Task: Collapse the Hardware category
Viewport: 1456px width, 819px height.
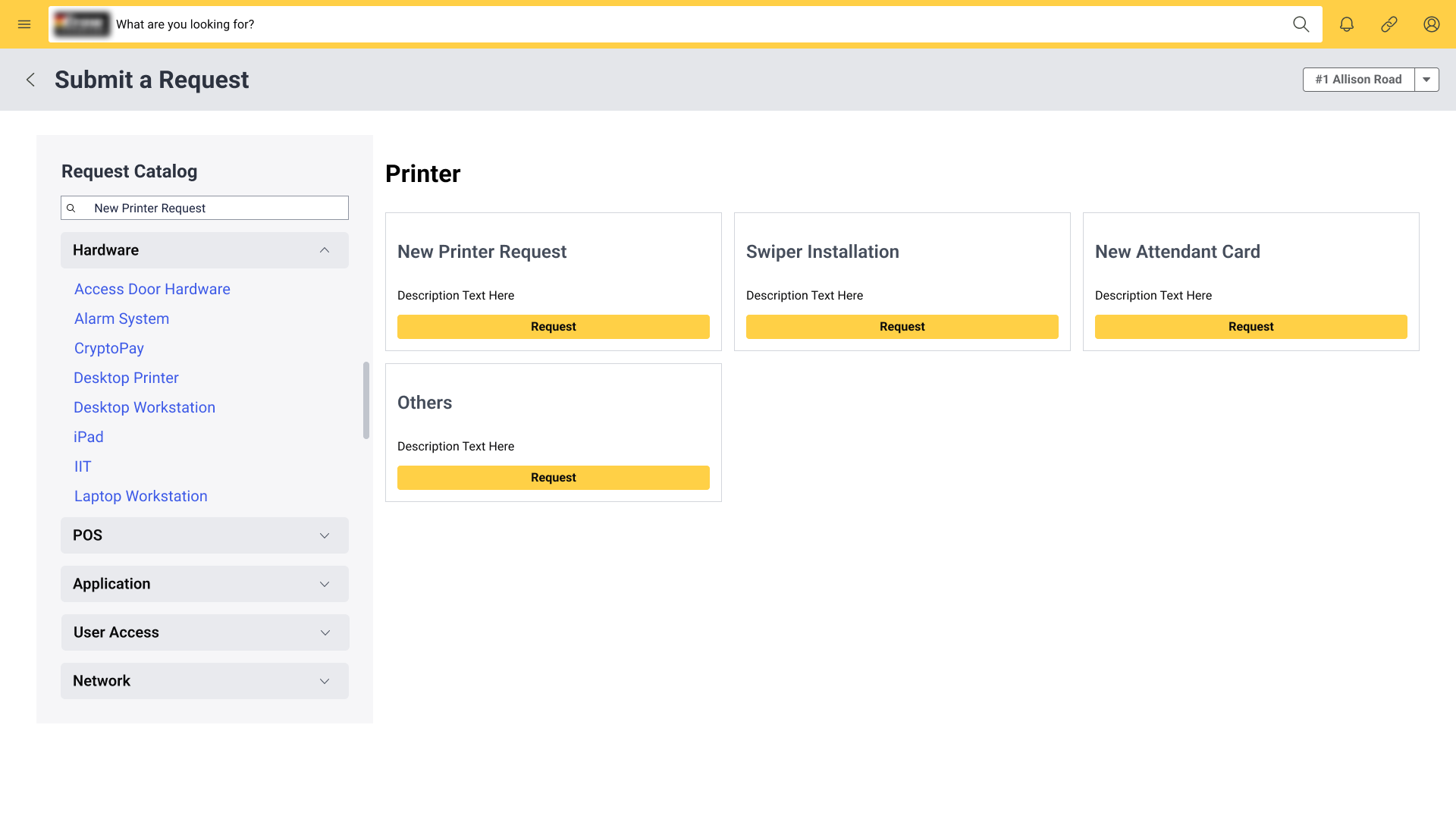Action: point(324,250)
